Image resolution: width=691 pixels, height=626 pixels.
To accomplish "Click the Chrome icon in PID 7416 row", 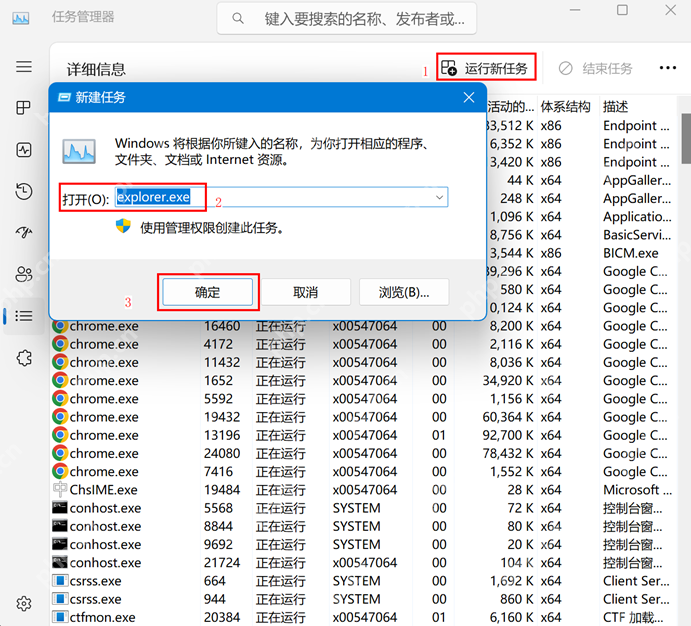I will click(x=60, y=471).
